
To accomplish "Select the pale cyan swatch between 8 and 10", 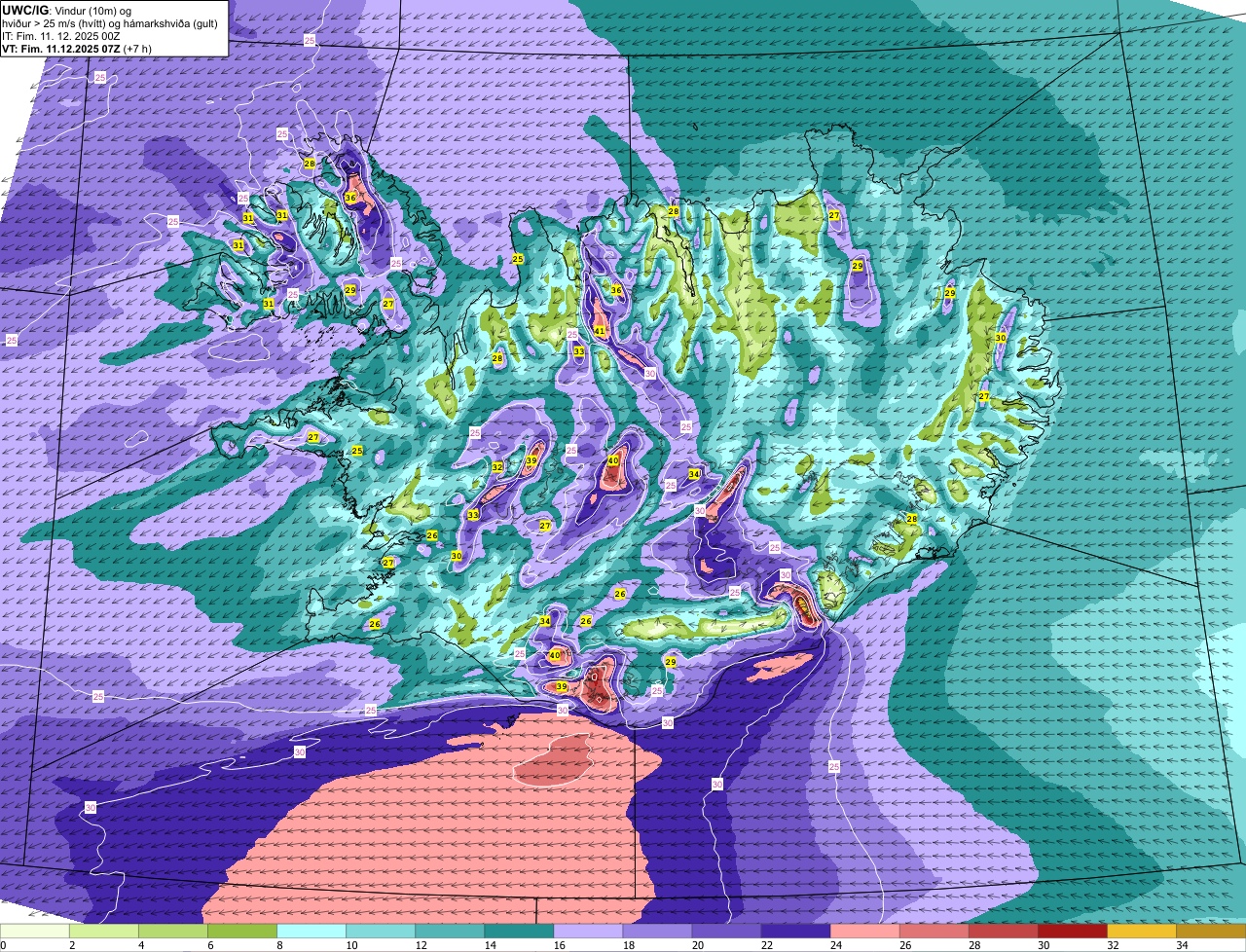I will [x=311, y=932].
